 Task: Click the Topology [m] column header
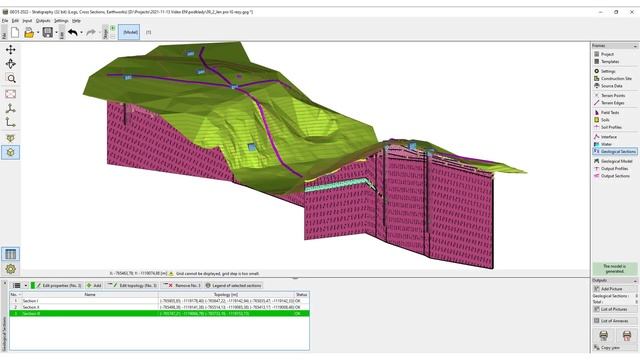pos(226,294)
